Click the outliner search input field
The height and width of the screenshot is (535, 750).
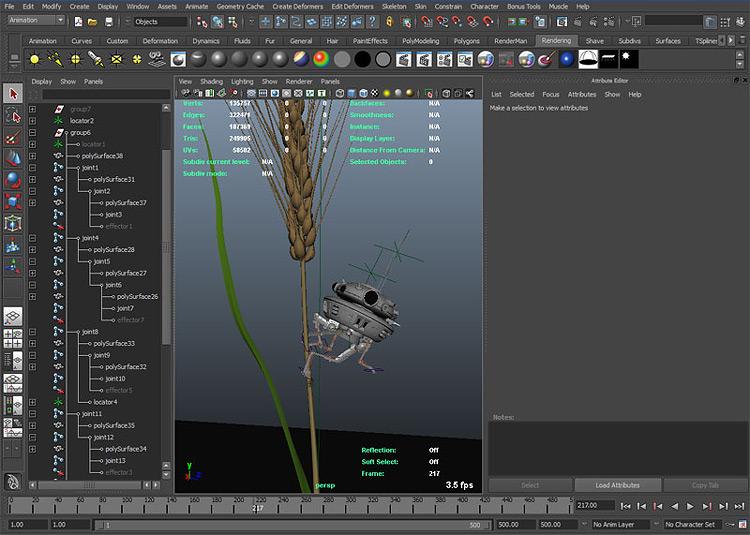click(x=106, y=95)
